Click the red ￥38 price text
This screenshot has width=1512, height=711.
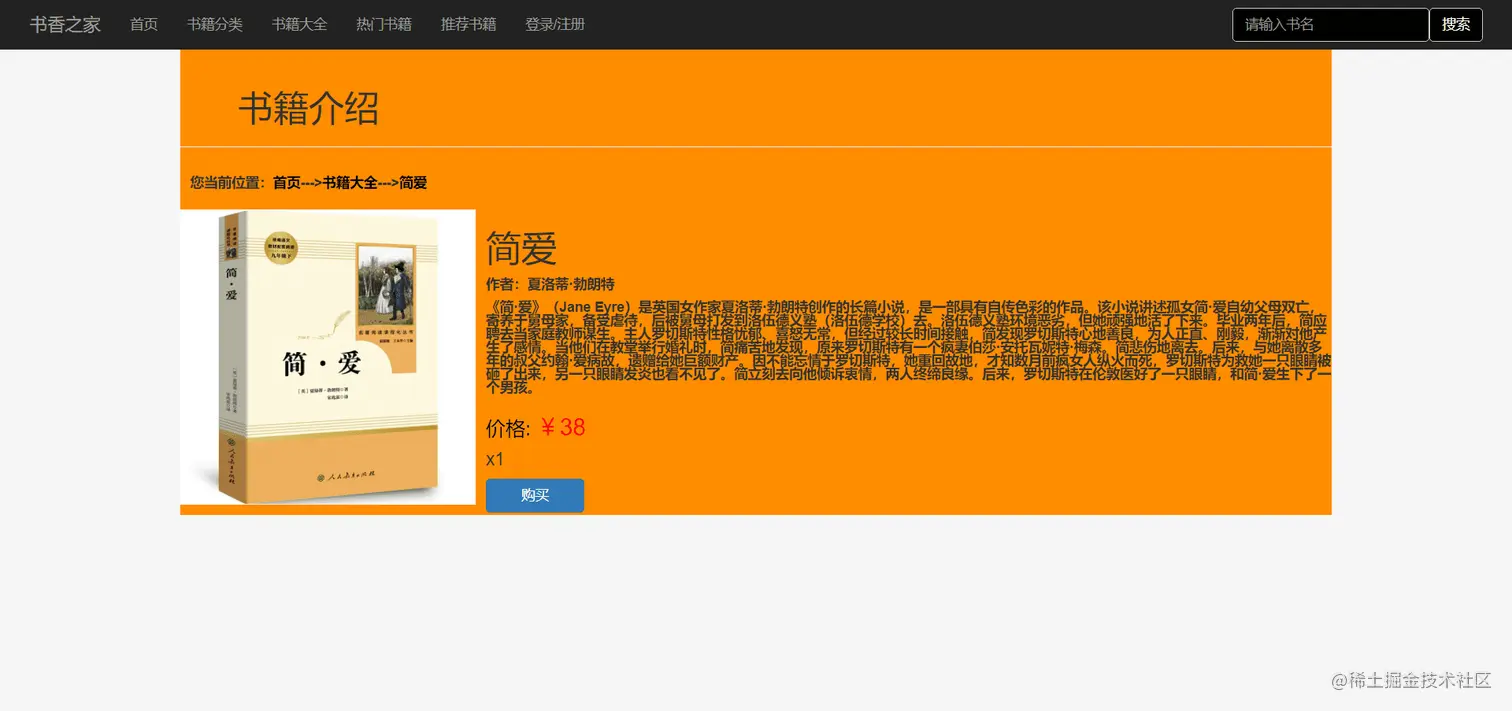561,426
